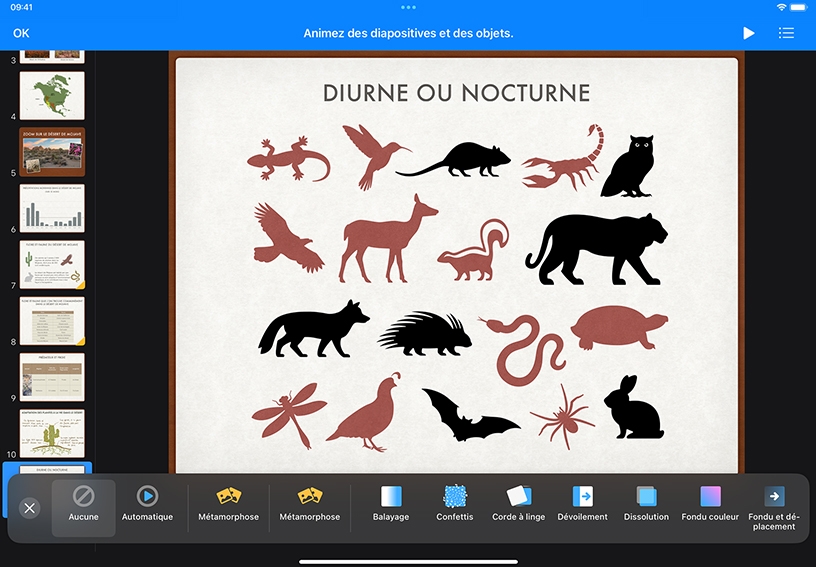Apply the Corde à linge transition

pos(518,503)
